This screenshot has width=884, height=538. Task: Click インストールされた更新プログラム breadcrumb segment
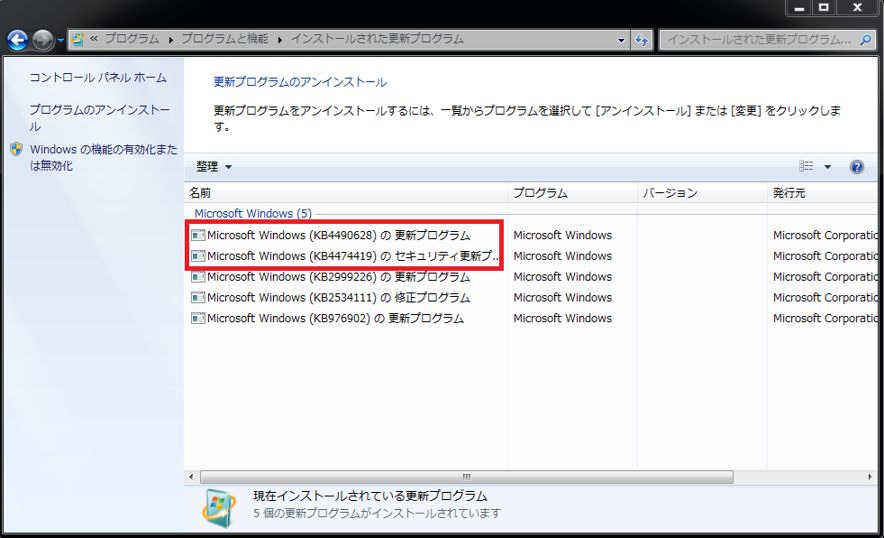pyautogui.click(x=377, y=39)
